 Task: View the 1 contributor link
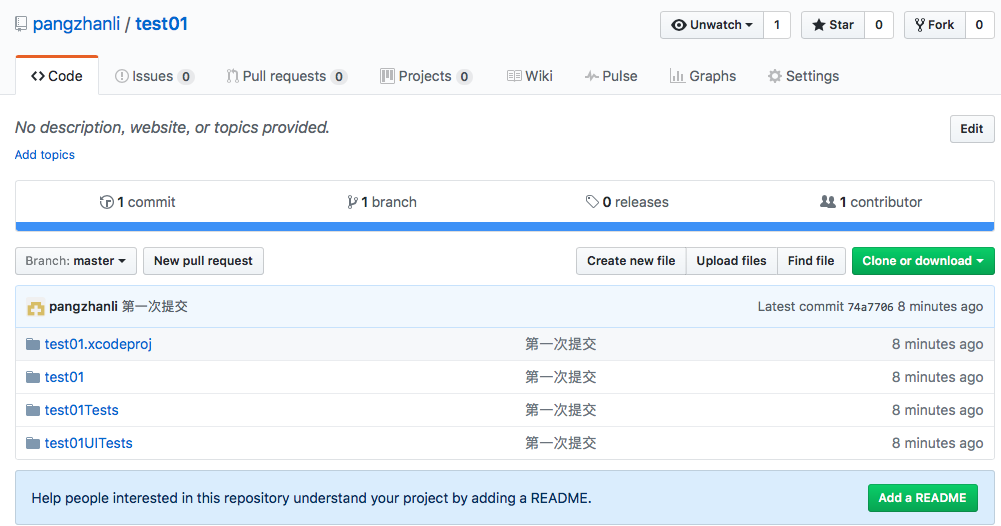click(x=871, y=202)
